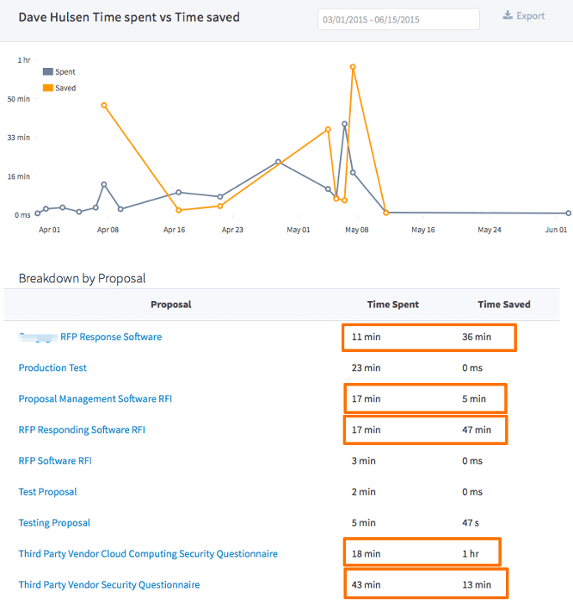Open Proposal Management Software RFI link
Screen dimensions: 573x611
click(x=95, y=399)
